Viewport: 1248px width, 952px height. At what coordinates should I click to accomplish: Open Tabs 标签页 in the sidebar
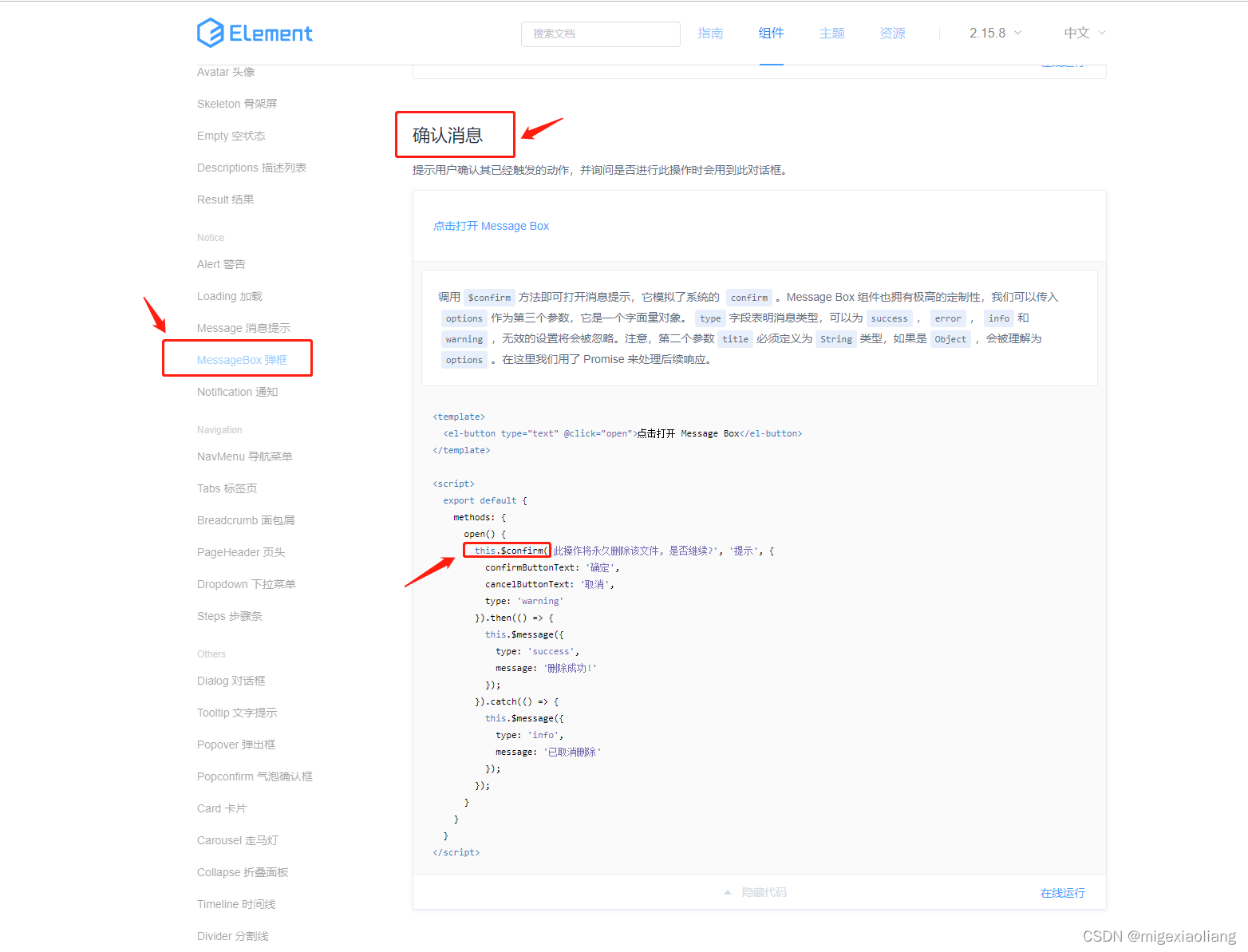227,488
